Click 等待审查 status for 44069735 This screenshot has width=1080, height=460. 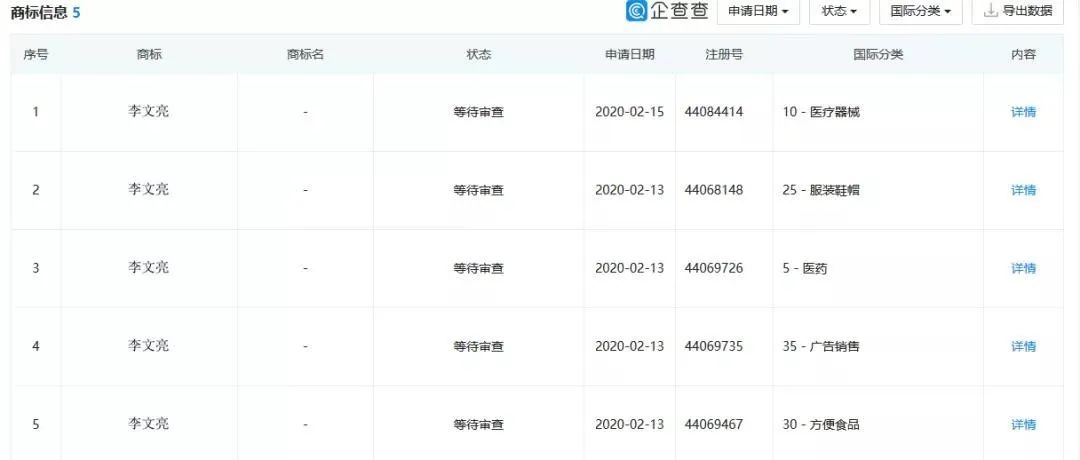479,346
